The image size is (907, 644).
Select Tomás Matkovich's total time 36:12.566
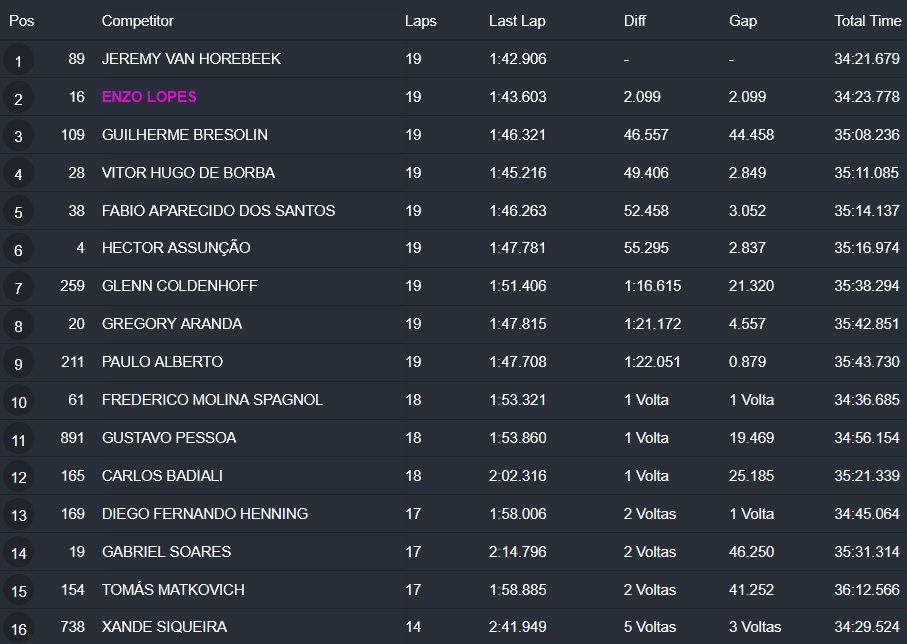click(x=866, y=590)
